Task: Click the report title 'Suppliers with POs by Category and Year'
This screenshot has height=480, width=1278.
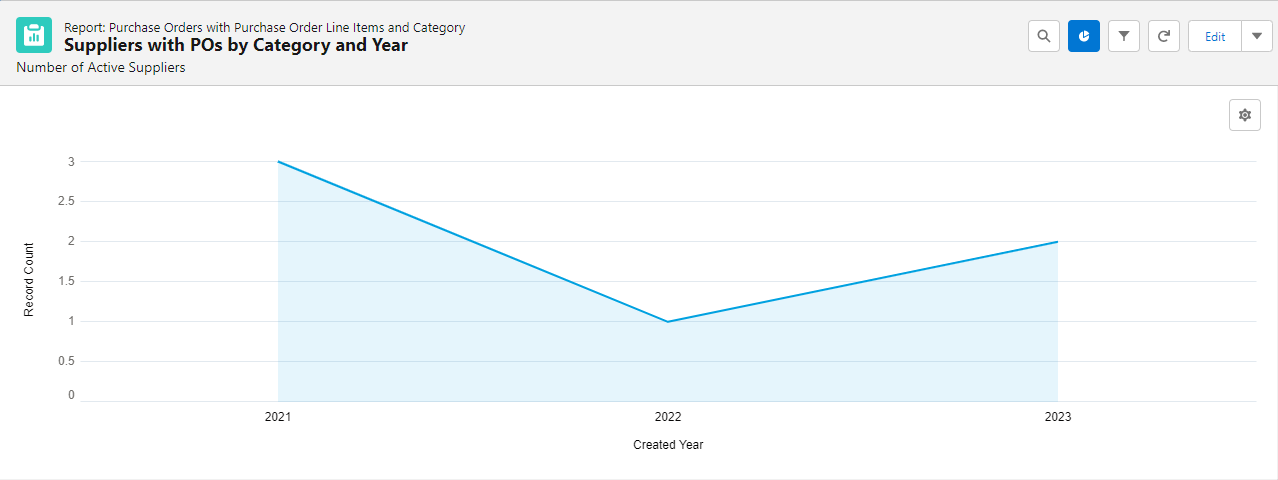Action: (x=236, y=45)
